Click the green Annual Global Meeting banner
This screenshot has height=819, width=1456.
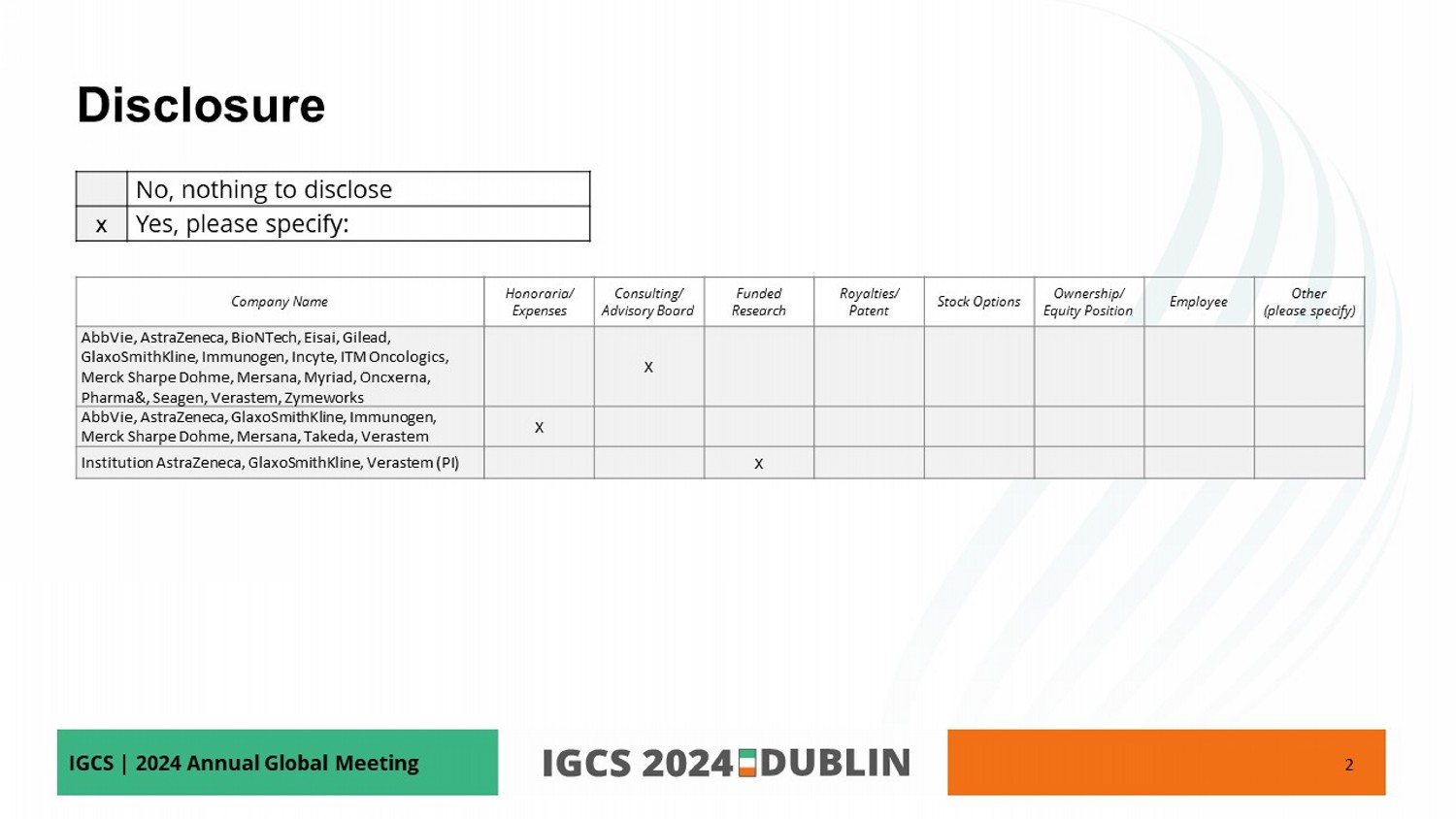click(277, 763)
